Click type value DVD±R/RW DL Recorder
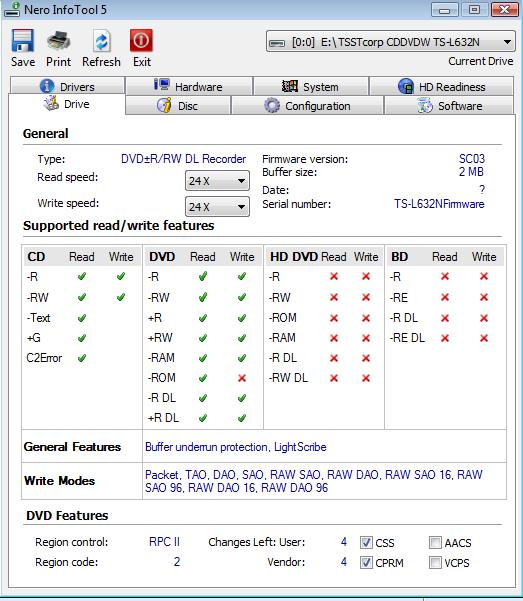 pos(184,159)
